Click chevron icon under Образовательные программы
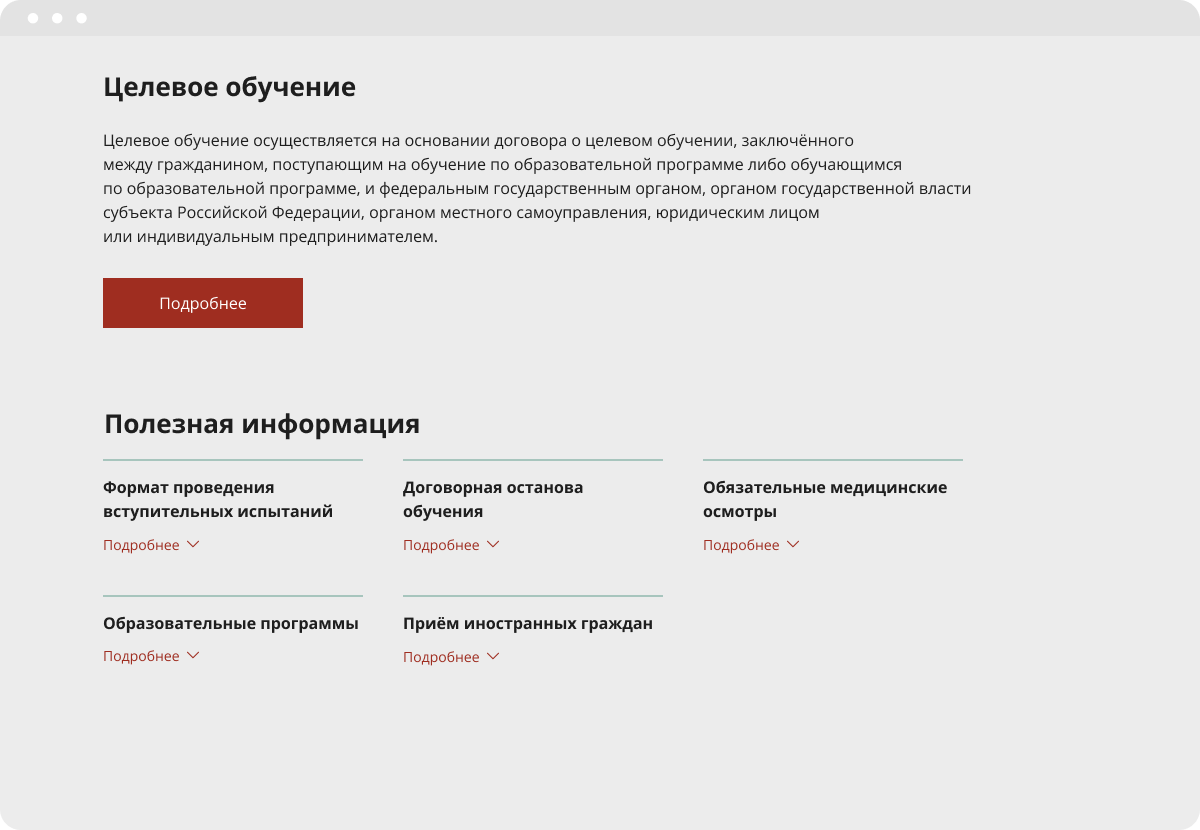 [193, 655]
